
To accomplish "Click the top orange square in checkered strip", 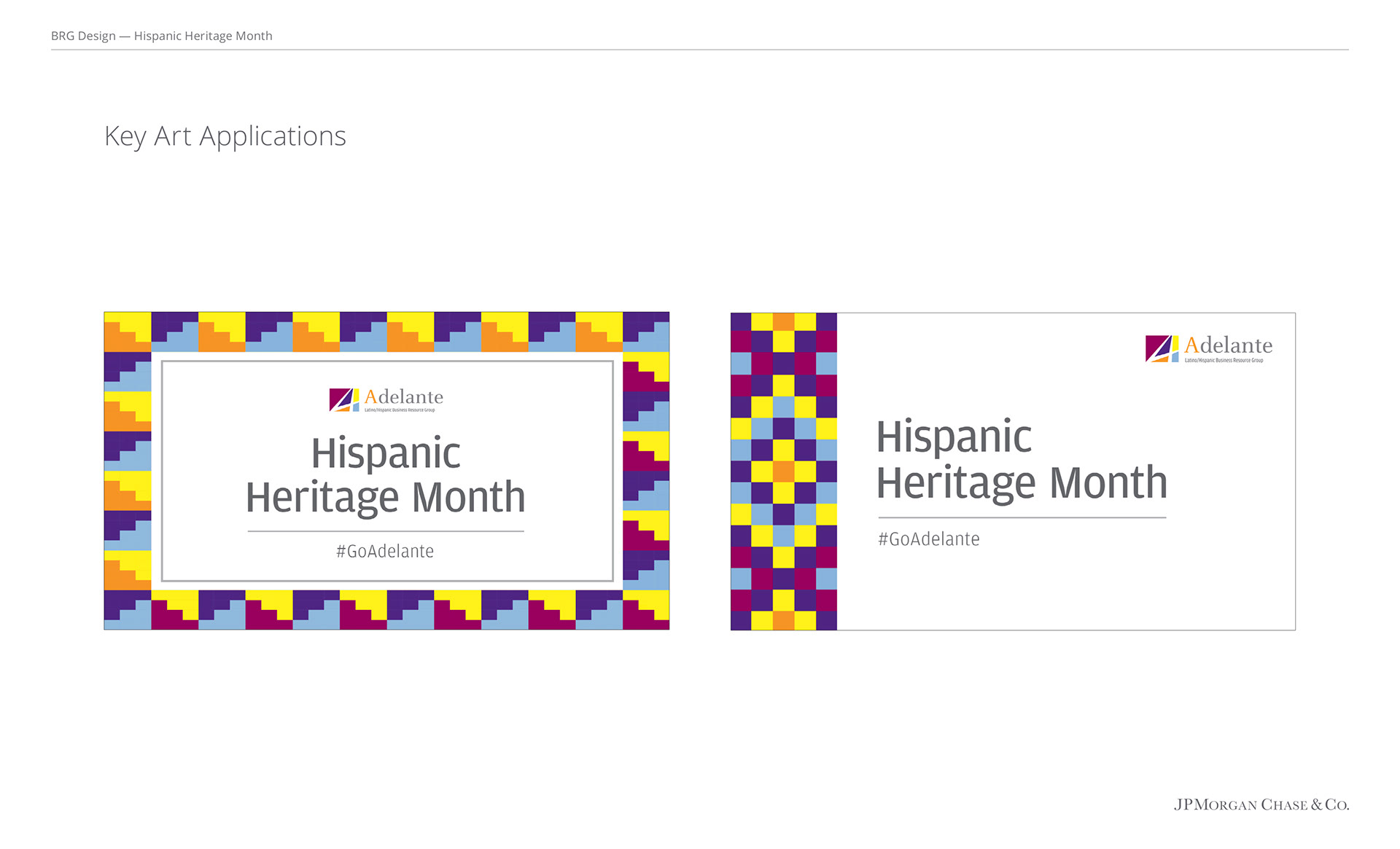I will tap(783, 321).
